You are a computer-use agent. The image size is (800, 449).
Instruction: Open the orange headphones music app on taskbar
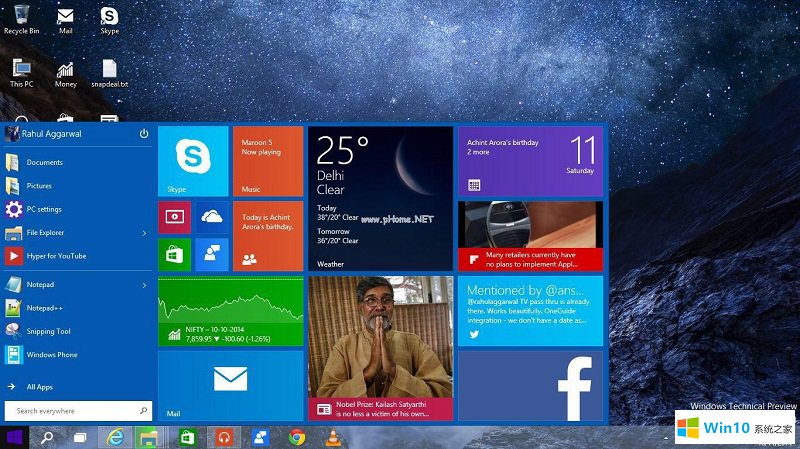224,437
